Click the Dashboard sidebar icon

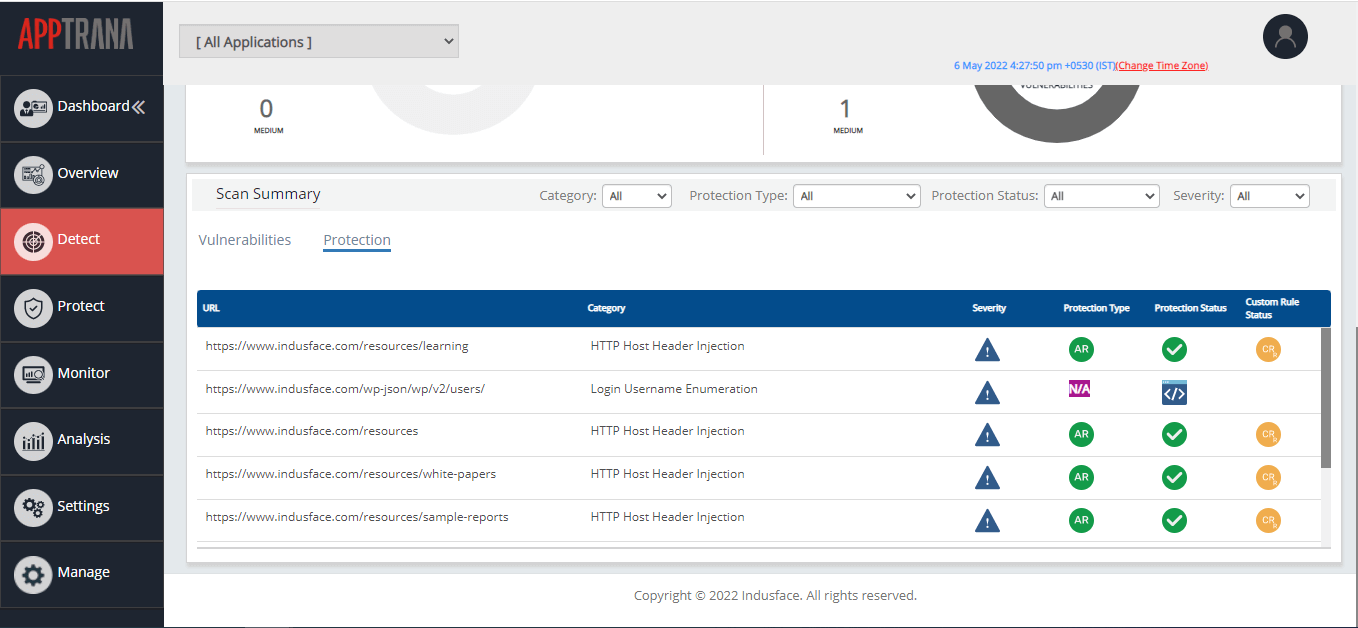[34, 107]
